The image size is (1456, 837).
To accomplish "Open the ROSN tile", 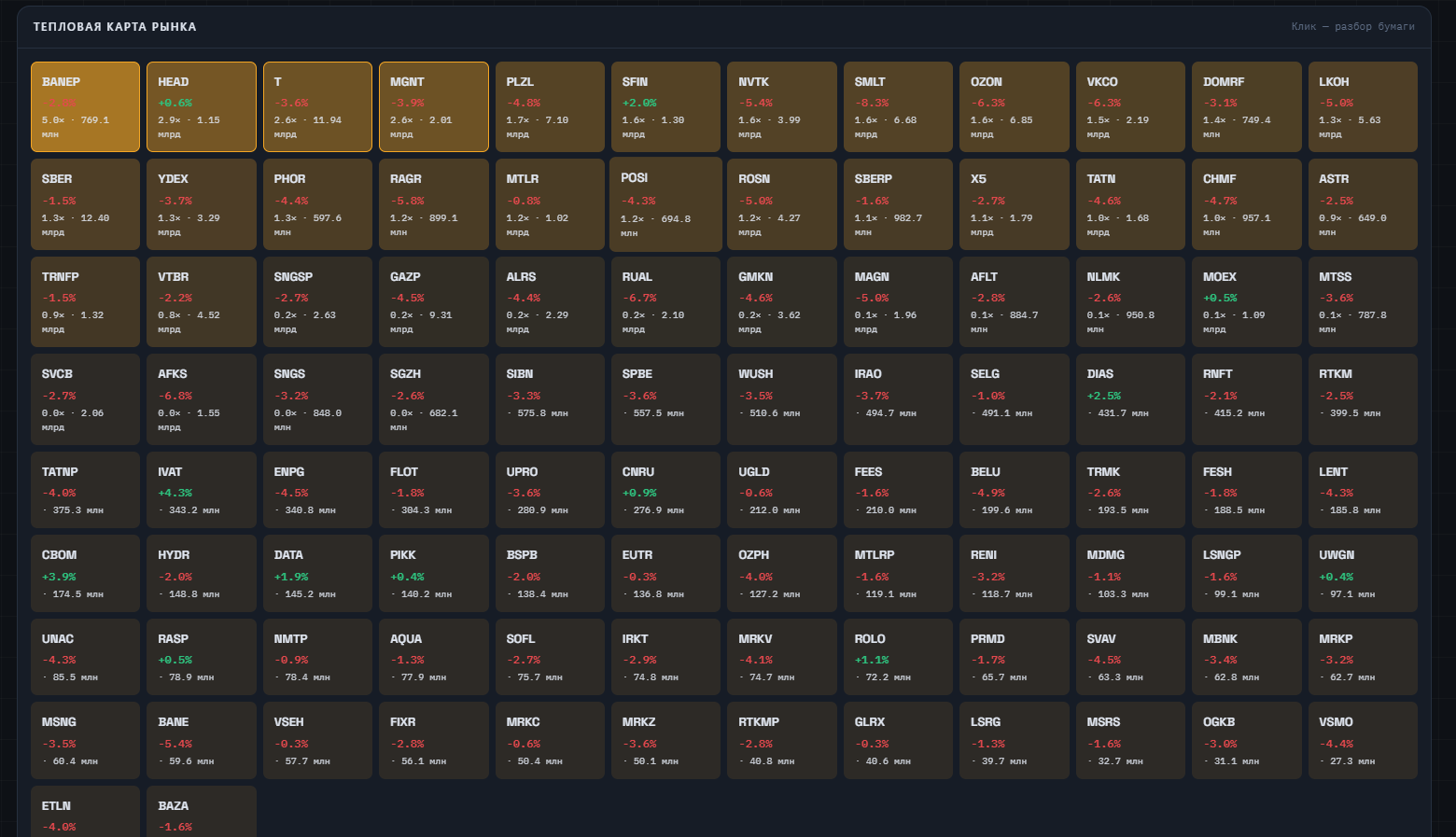I will pos(782,204).
